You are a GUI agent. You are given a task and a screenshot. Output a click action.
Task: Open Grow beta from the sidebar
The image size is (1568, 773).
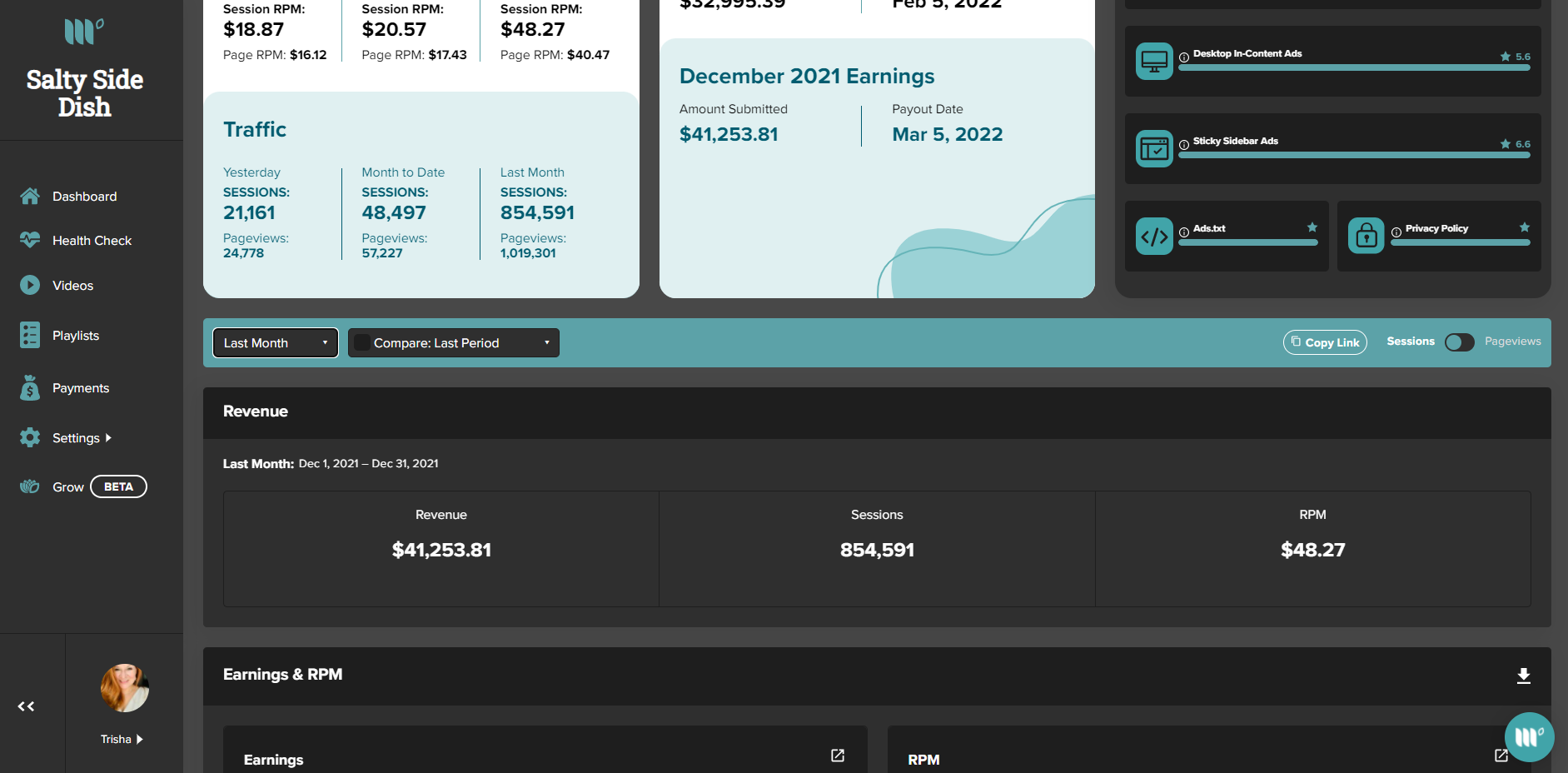(x=68, y=487)
